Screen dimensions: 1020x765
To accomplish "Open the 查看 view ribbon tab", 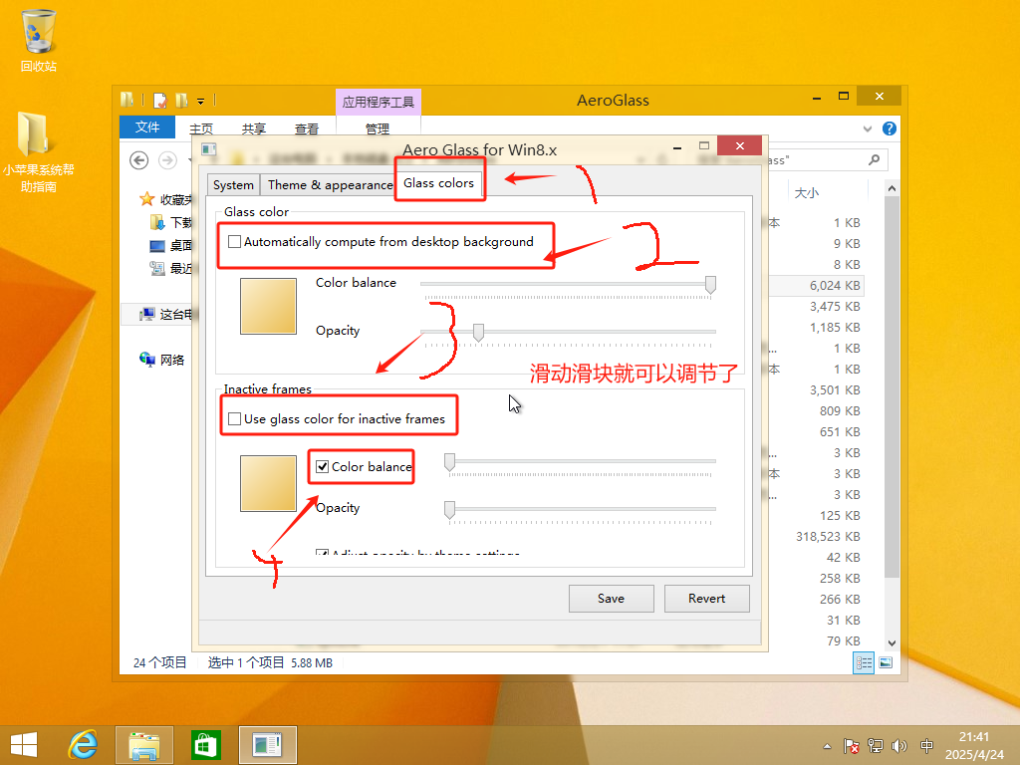I will click(x=306, y=129).
